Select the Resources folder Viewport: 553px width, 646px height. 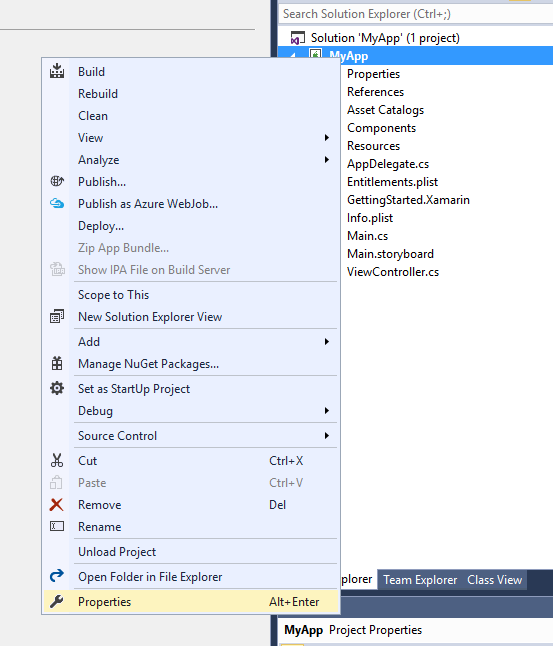373,146
